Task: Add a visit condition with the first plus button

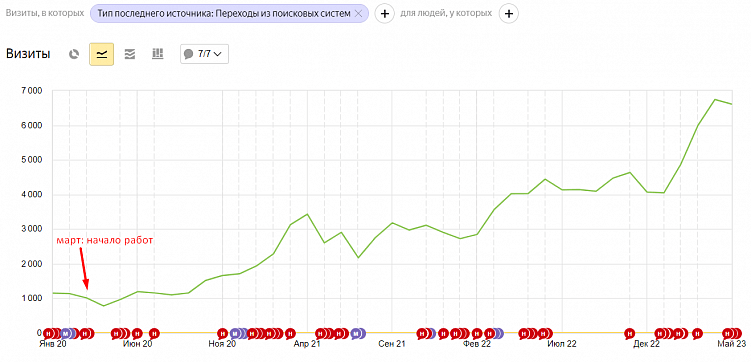Action: pos(384,13)
